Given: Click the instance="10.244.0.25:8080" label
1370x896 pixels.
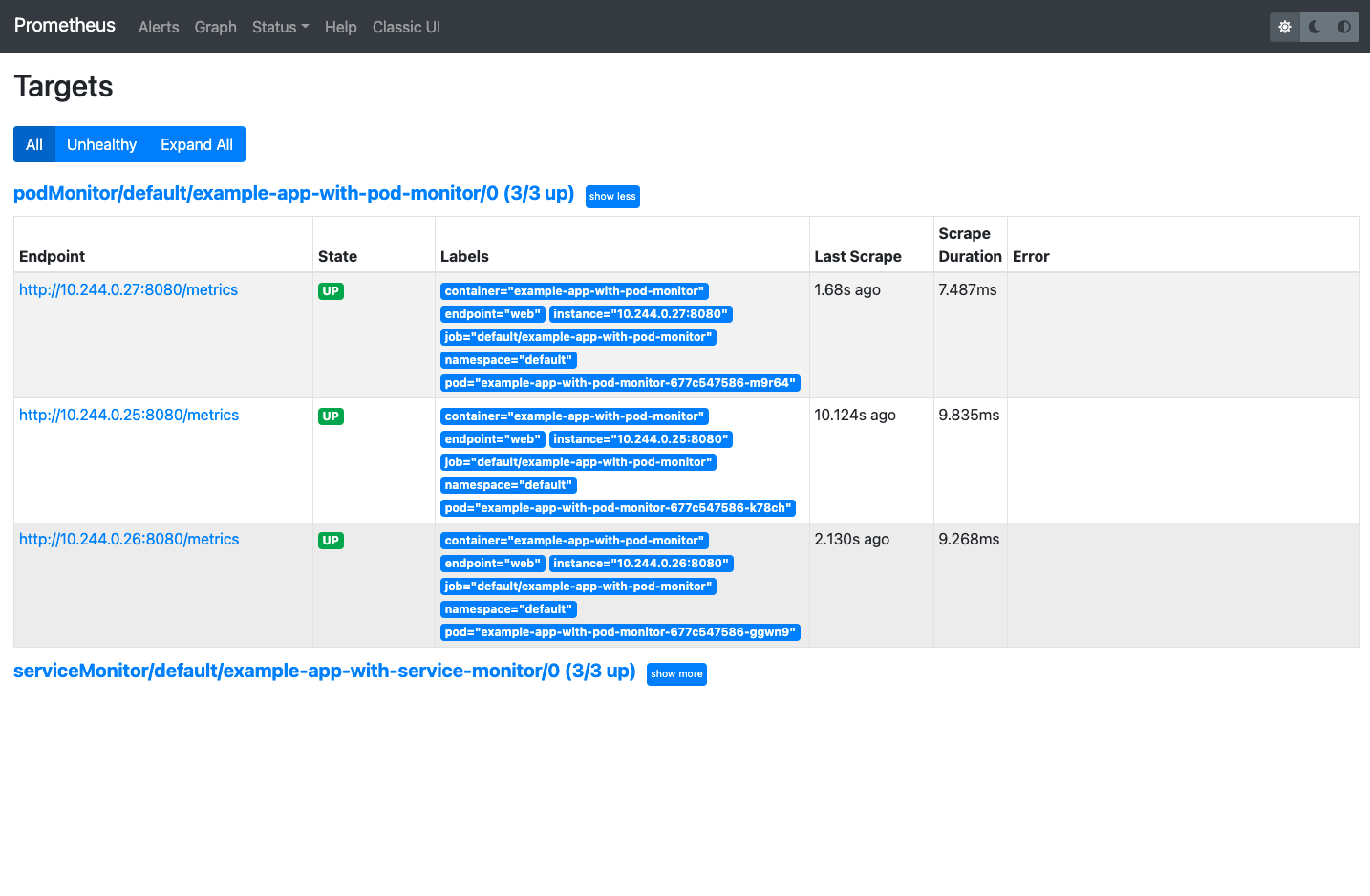Looking at the screenshot, I should coord(641,439).
